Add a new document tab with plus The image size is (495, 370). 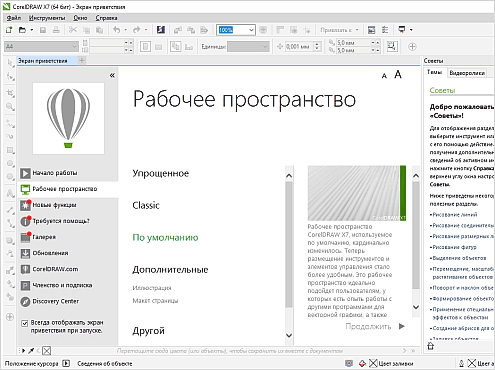click(82, 60)
